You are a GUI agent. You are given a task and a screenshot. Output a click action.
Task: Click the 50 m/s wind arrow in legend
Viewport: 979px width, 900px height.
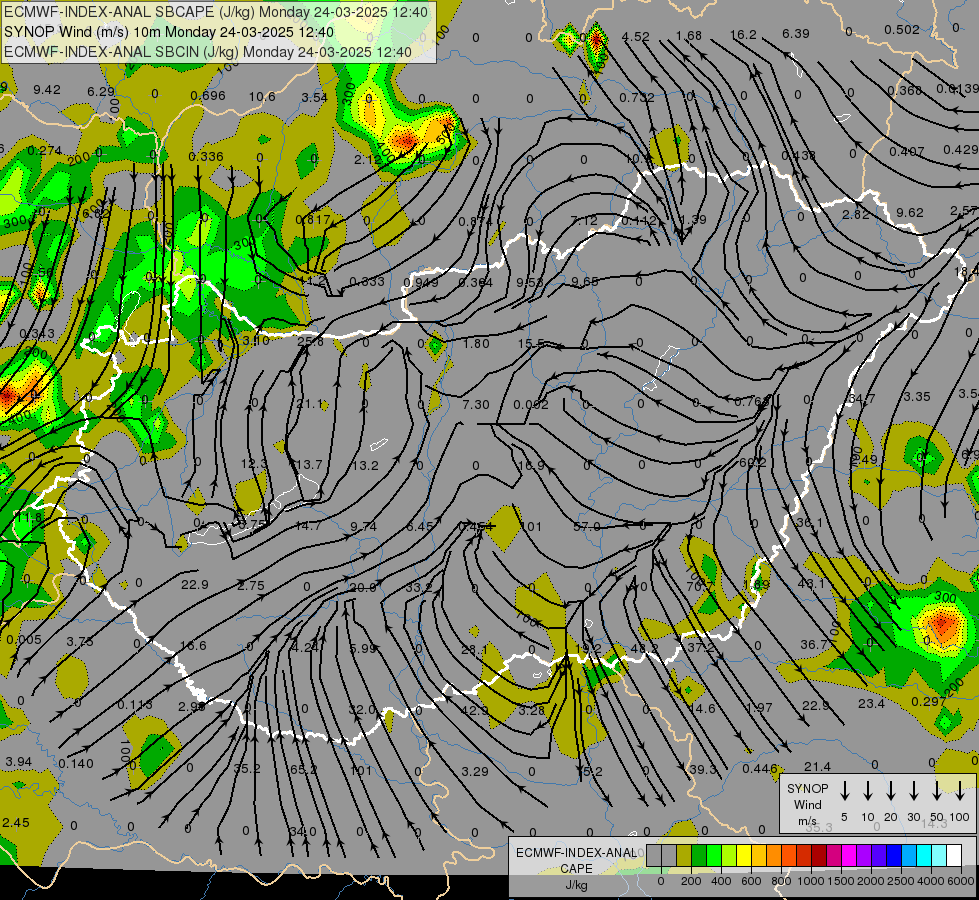pos(937,790)
